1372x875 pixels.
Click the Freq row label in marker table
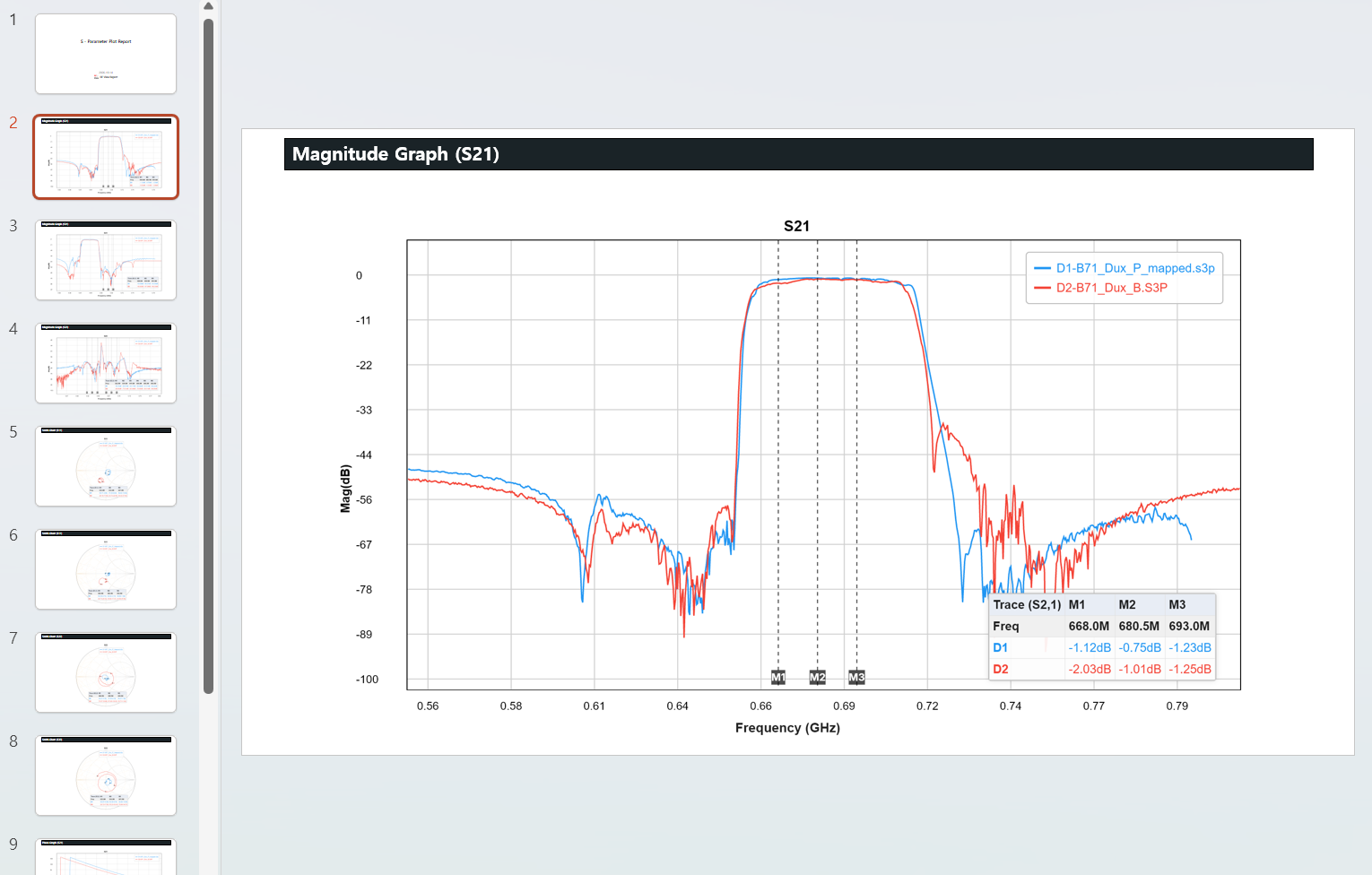(x=1006, y=627)
